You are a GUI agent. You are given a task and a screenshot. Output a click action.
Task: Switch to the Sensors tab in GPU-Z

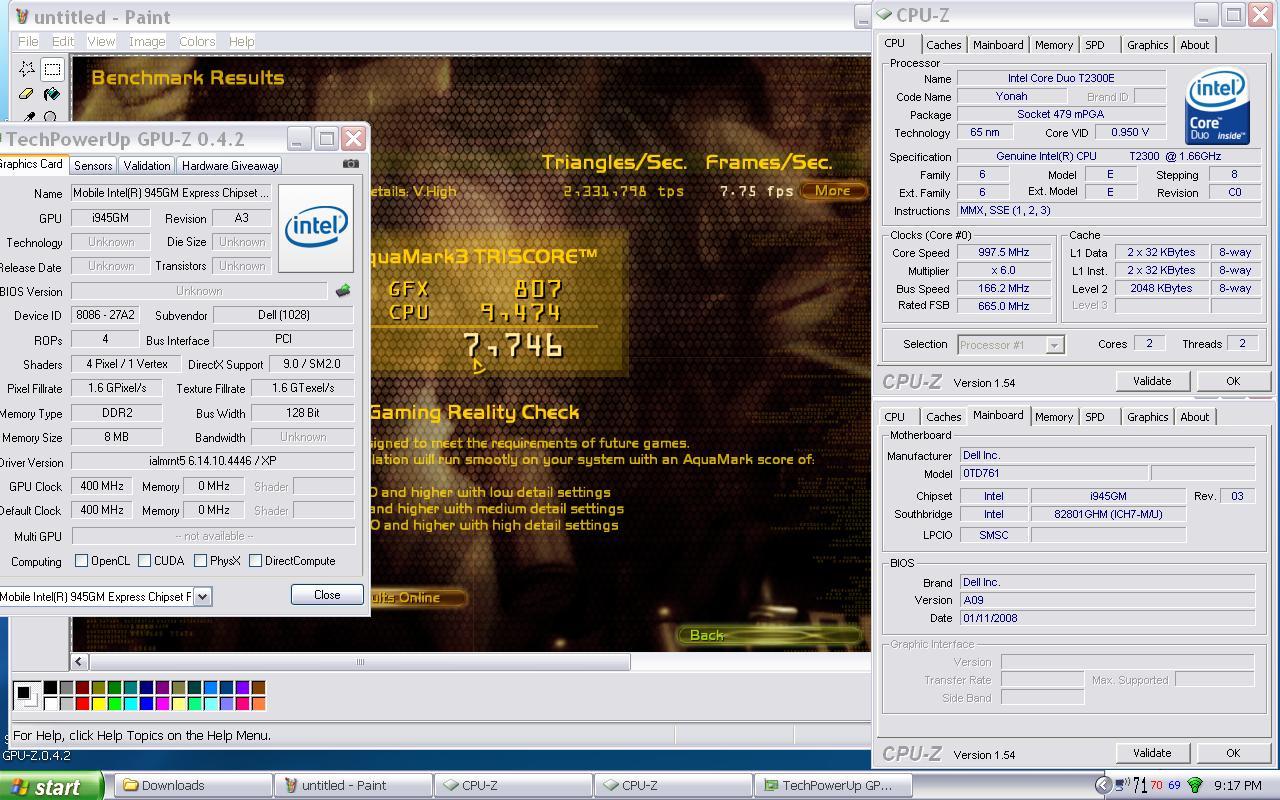click(93, 165)
